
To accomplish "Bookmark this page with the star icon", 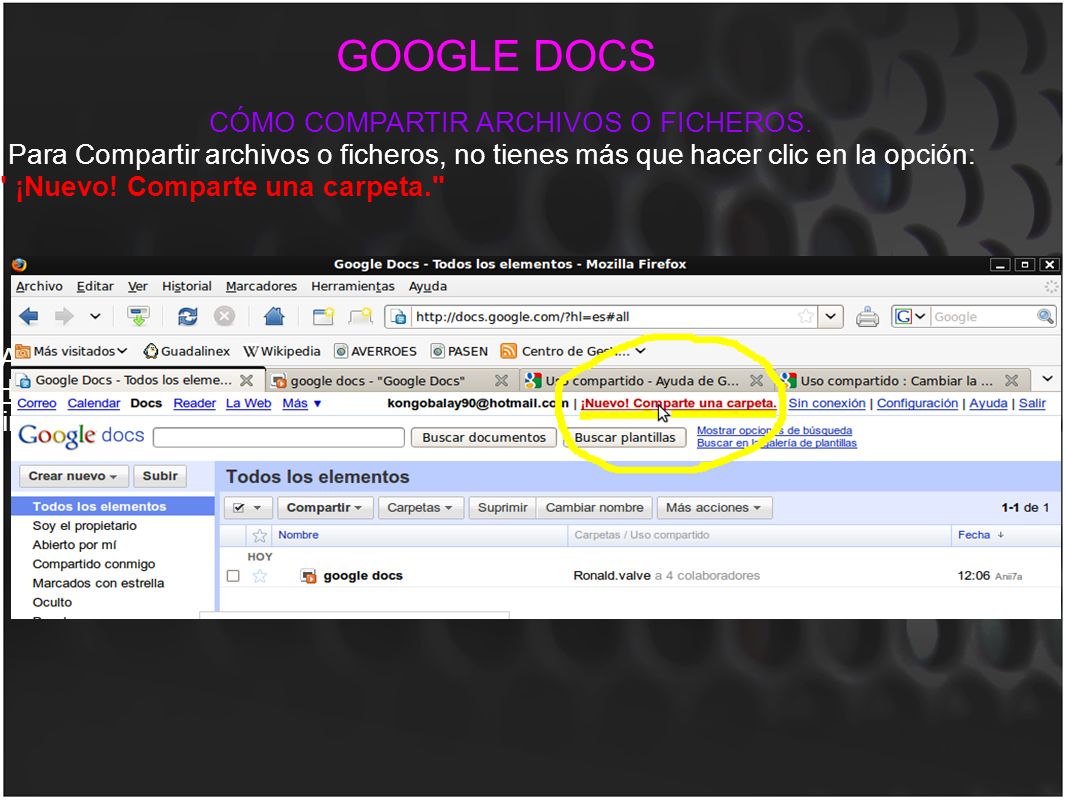I will point(806,317).
